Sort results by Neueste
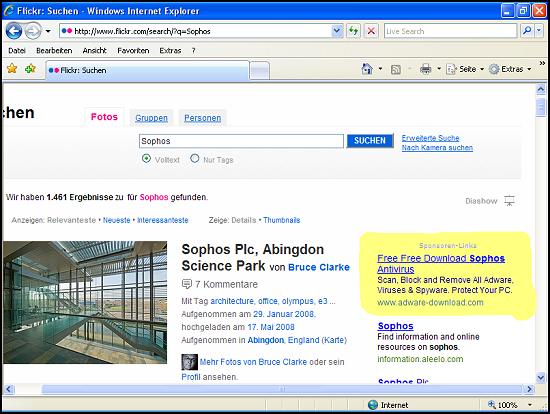This screenshot has width=550, height=414. [116, 220]
